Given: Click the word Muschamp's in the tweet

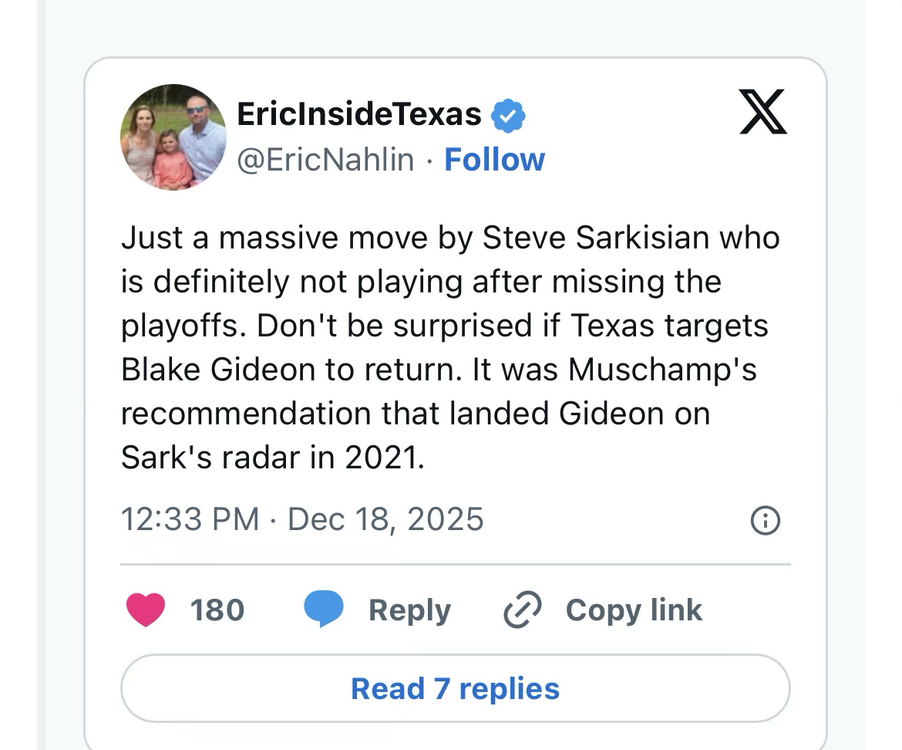Looking at the screenshot, I should point(663,369).
